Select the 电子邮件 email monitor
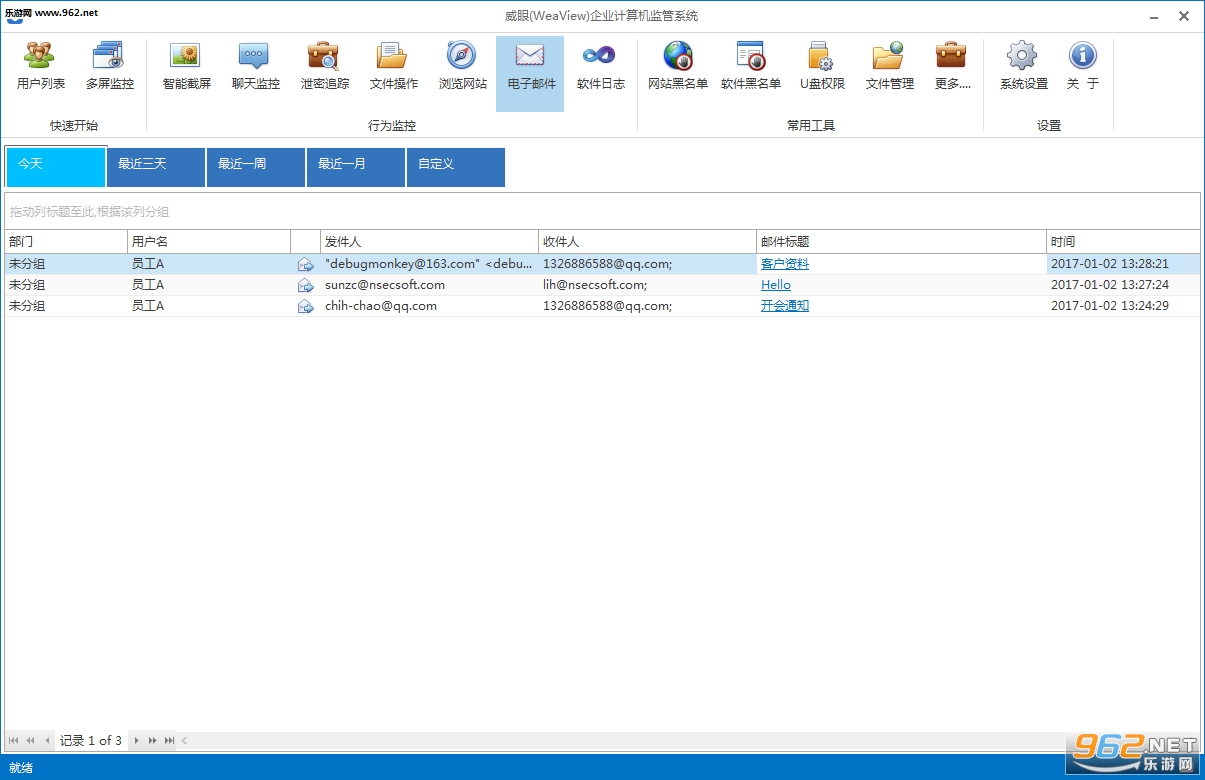Image resolution: width=1205 pixels, height=780 pixels. 530,73
